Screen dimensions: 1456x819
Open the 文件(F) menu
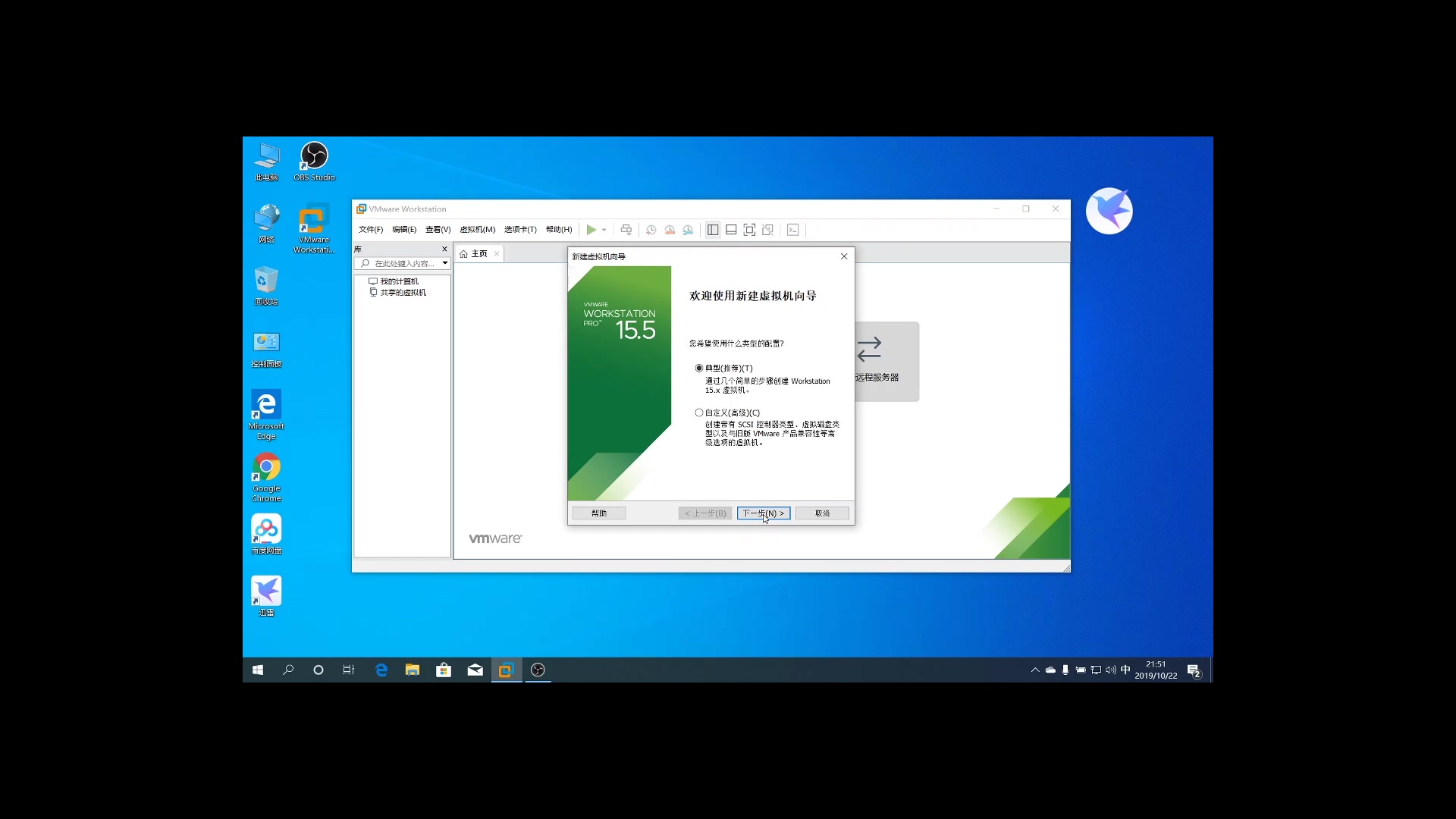tap(371, 230)
